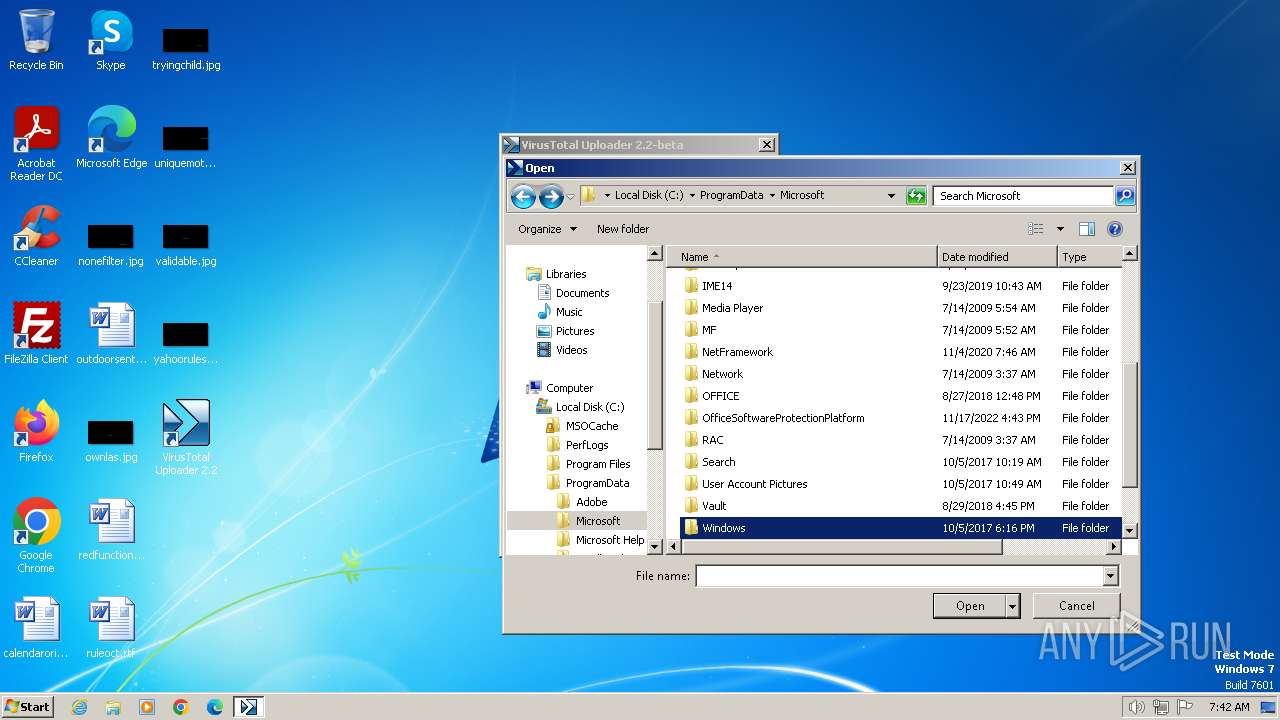This screenshot has height=720, width=1280.
Task: Select the IME14 folder icon
Action: (x=691, y=286)
